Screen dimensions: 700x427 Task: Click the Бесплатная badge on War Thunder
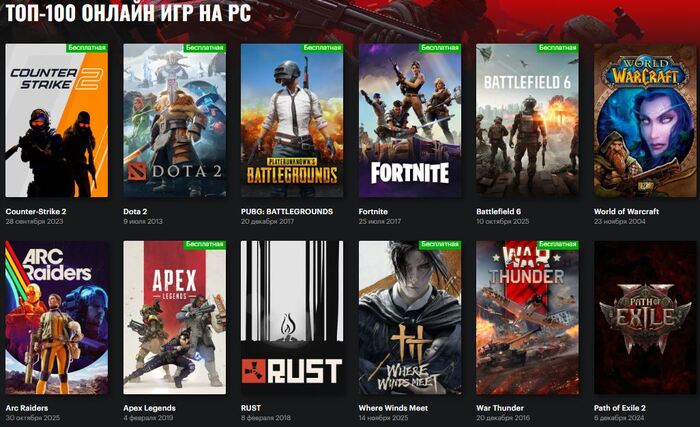[x=558, y=245]
